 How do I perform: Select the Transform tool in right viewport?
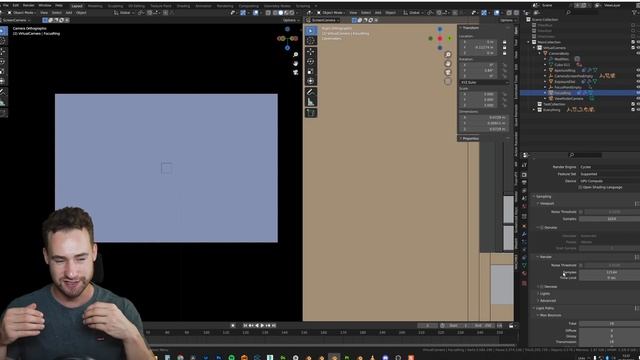pos(311,81)
